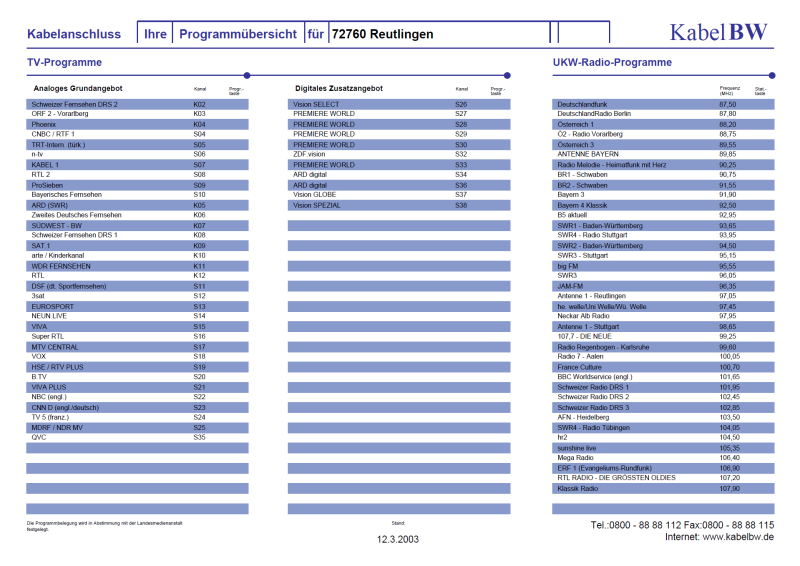The width and height of the screenshot is (800, 566).
Task: Select the SWR1 - Baden-Württemberg row
Action: pyautogui.click(x=663, y=226)
